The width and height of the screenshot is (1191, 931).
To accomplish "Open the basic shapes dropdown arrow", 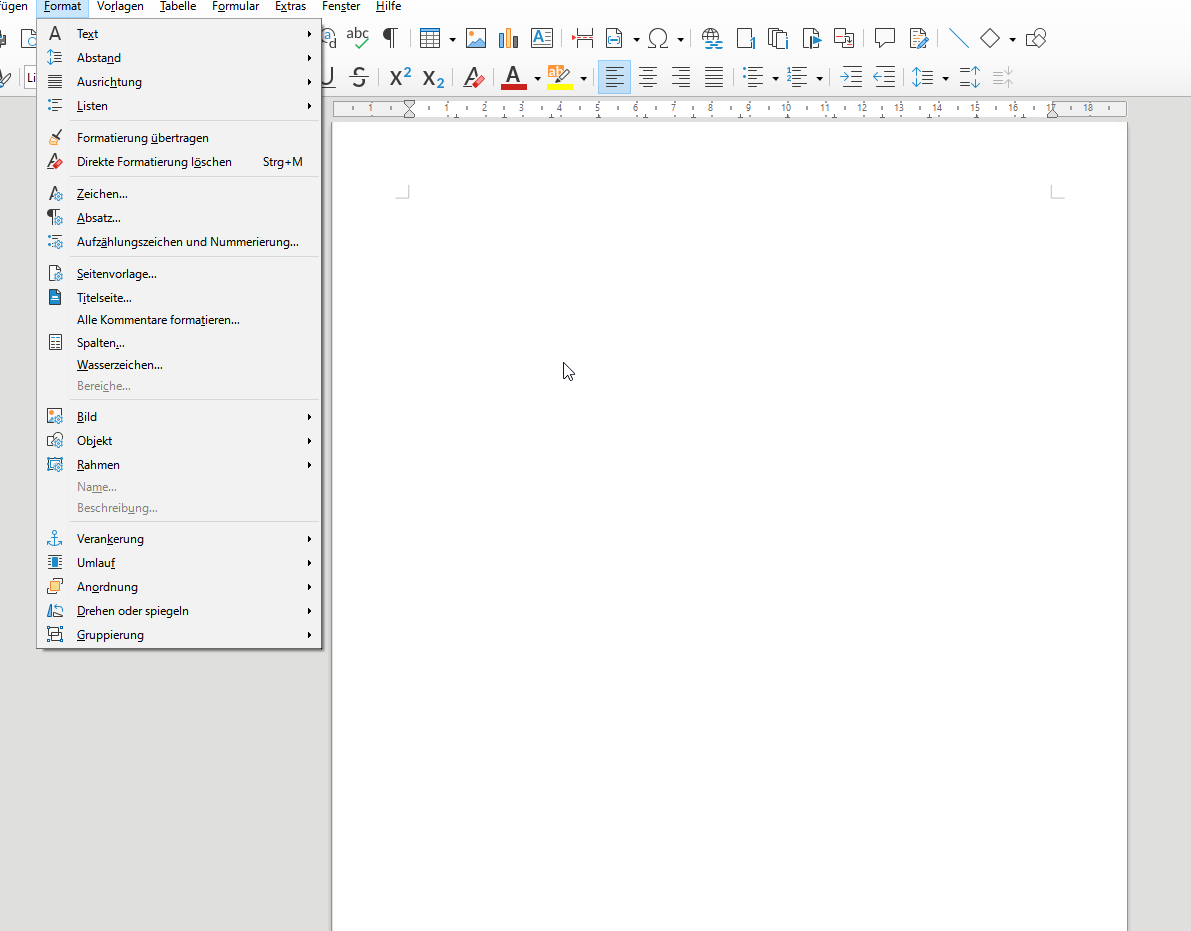I will click(1011, 38).
